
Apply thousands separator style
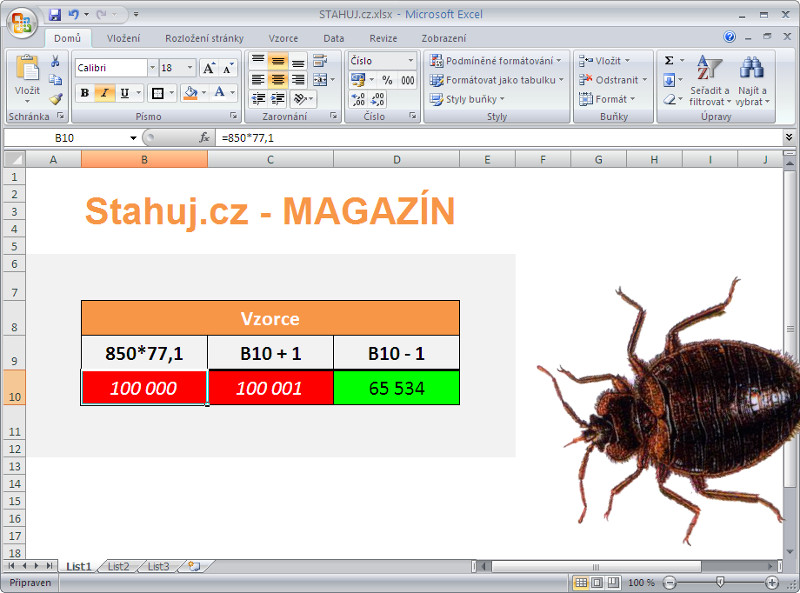pyautogui.click(x=407, y=80)
